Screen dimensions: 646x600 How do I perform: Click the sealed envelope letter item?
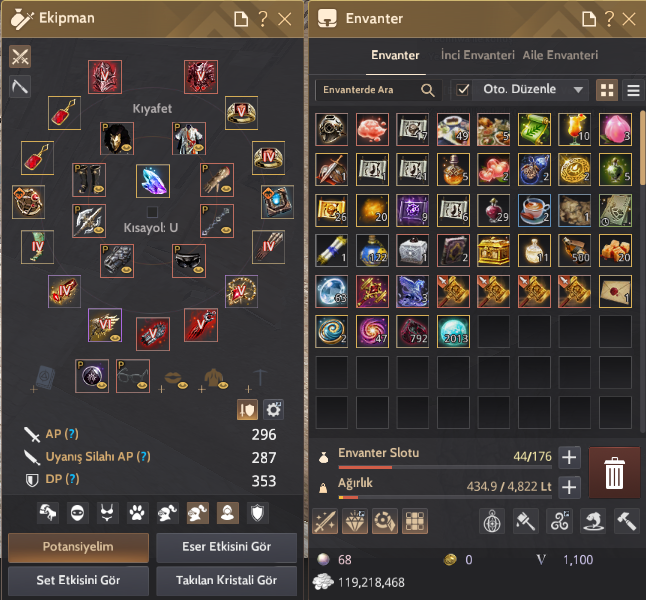tap(615, 291)
